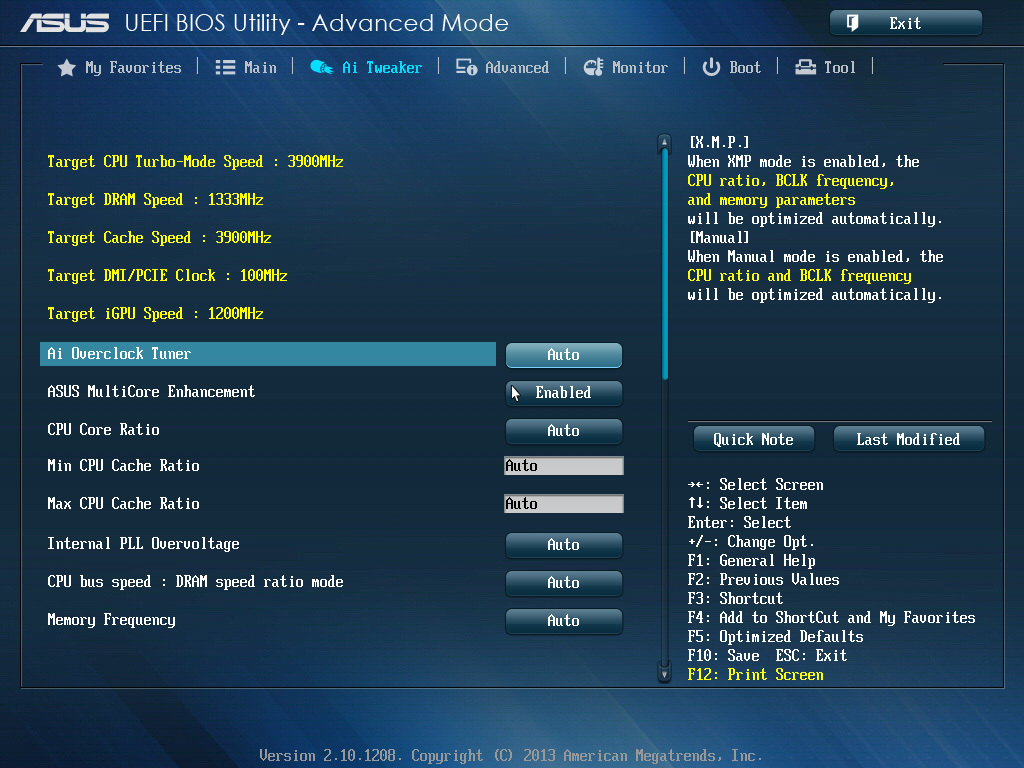Click the [Manual] help heading

pos(719,238)
